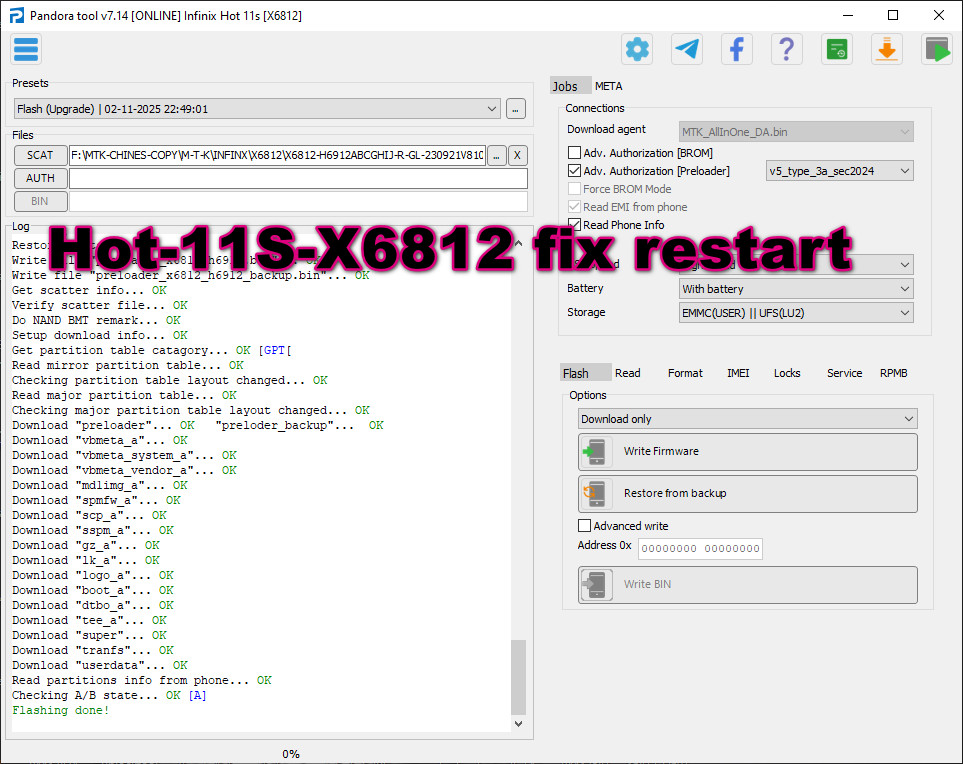The height and width of the screenshot is (764, 963).
Task: Click the AUTH file button
Action: tap(40, 178)
